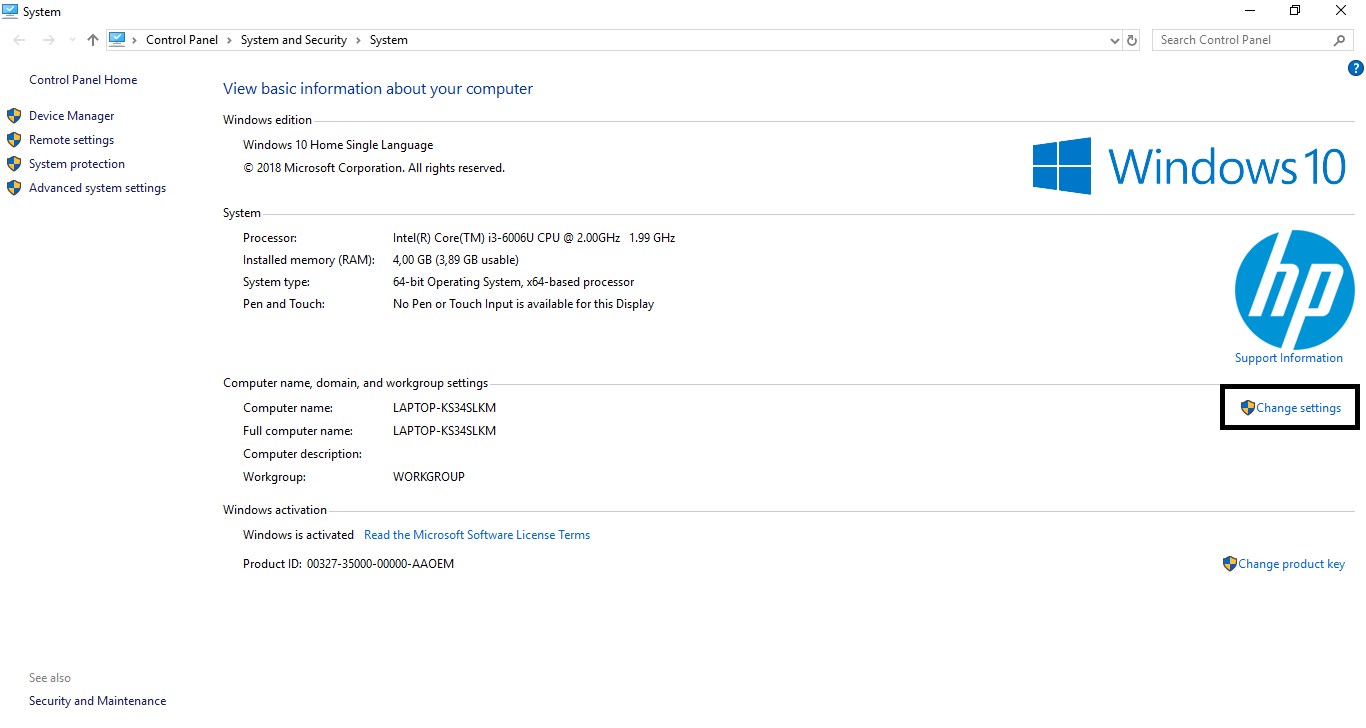Screen dimensions: 1366x728
Task: Click the shield icon beside Advanced system settings
Action: point(14,188)
